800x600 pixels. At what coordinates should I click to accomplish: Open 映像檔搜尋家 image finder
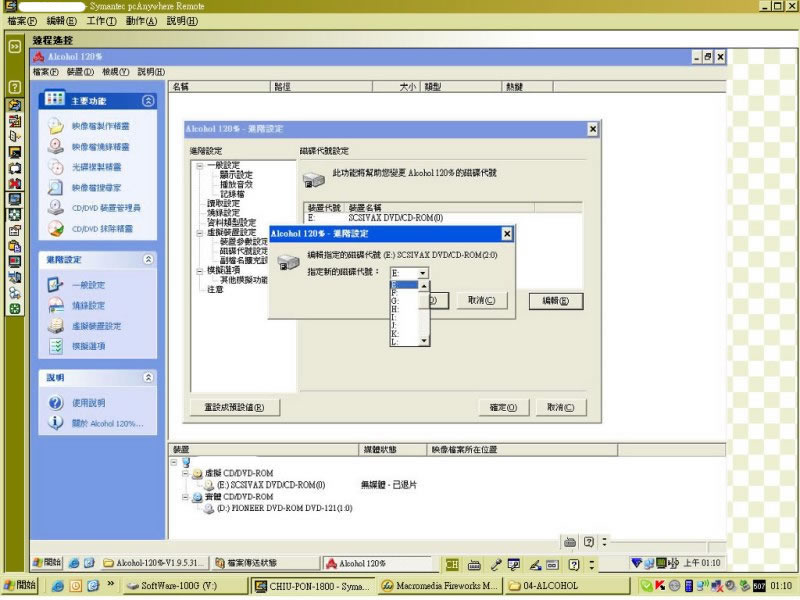96,188
